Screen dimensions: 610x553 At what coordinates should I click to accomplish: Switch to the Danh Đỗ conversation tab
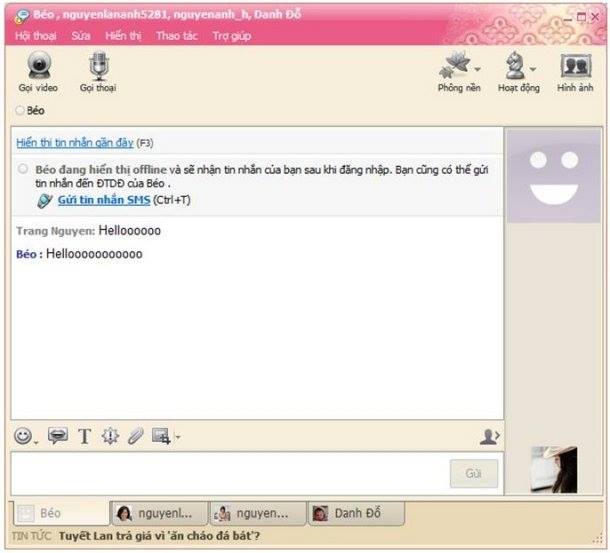[355, 513]
